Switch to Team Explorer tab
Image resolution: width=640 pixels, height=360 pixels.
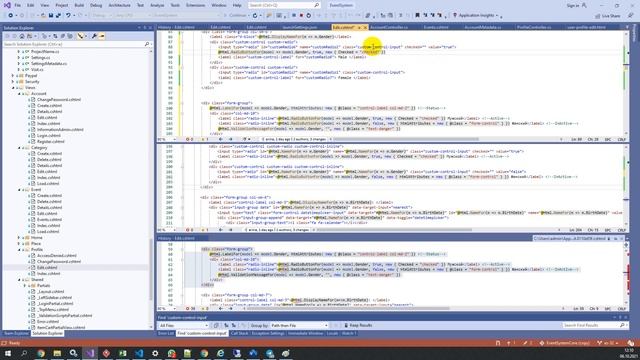pos(16,333)
